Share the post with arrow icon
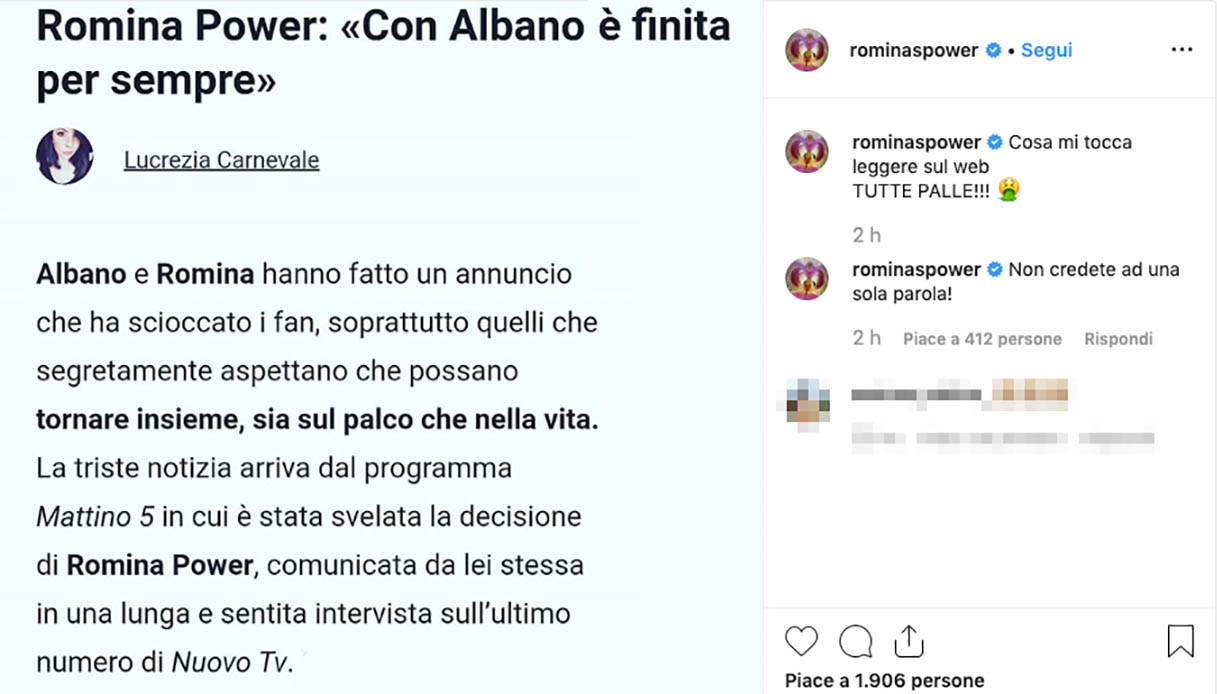This screenshot has width=1217, height=694. [x=908, y=641]
